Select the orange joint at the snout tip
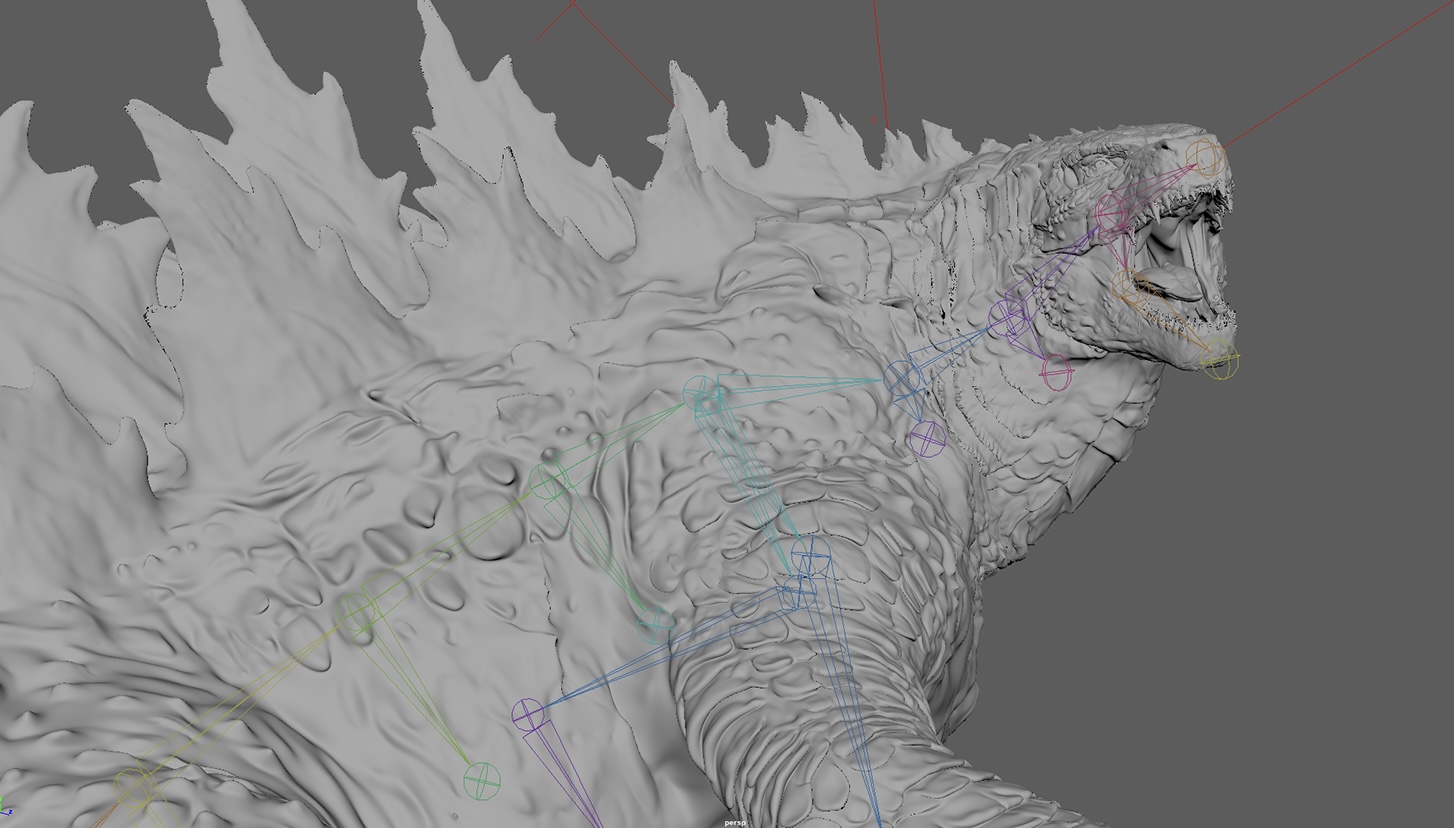The width and height of the screenshot is (1454, 828). click(1207, 157)
